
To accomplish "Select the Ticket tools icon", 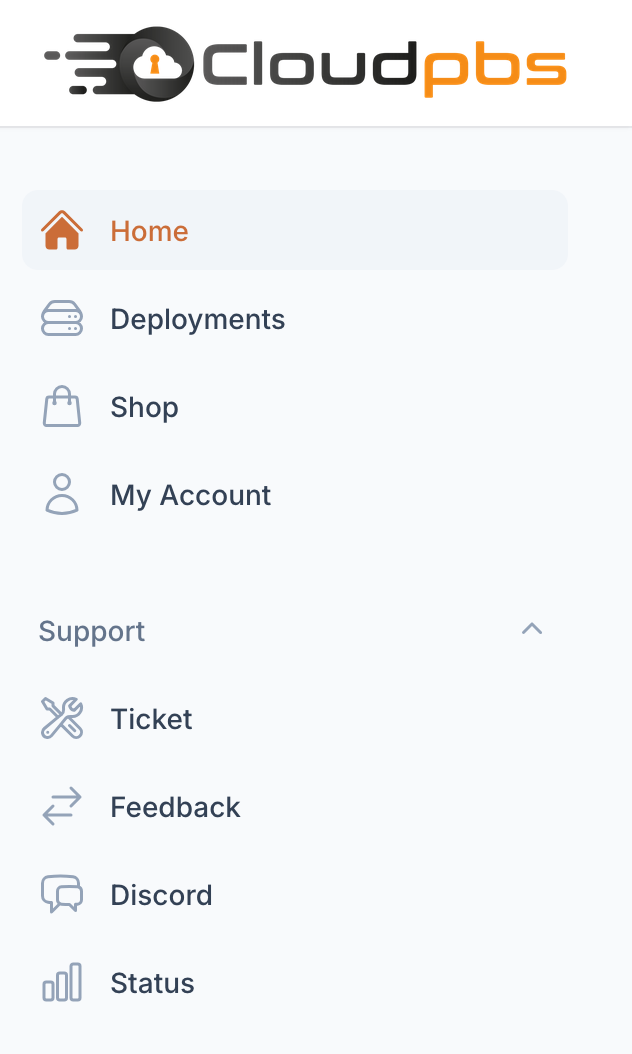I will [62, 718].
